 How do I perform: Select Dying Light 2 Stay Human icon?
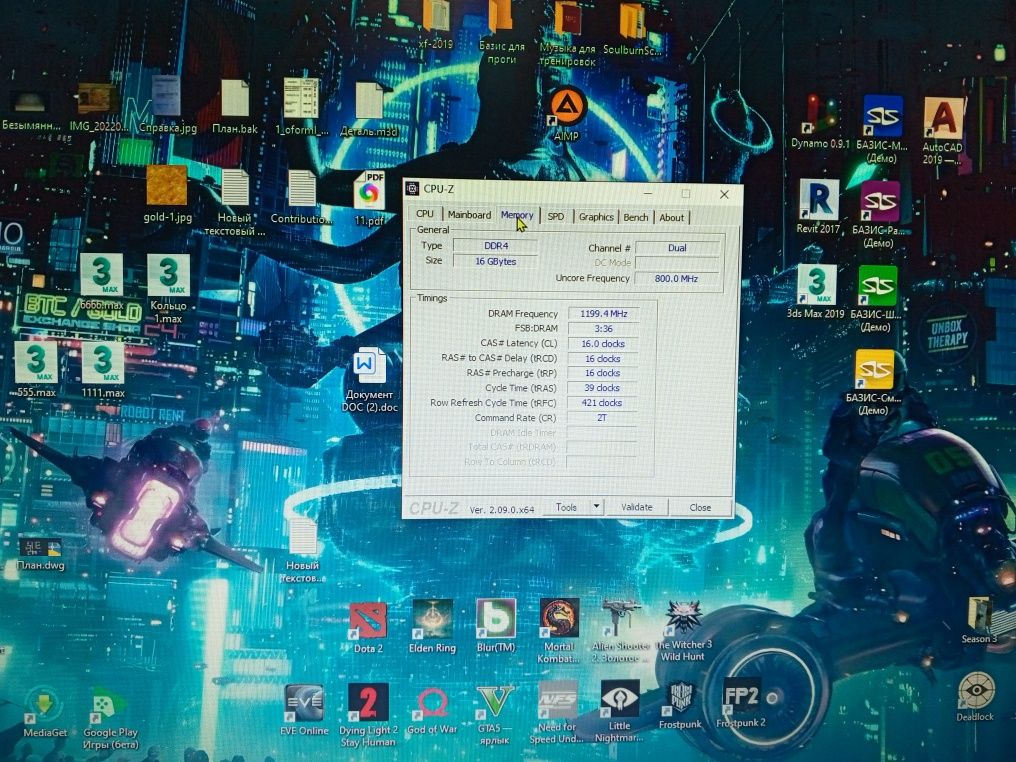point(368,715)
